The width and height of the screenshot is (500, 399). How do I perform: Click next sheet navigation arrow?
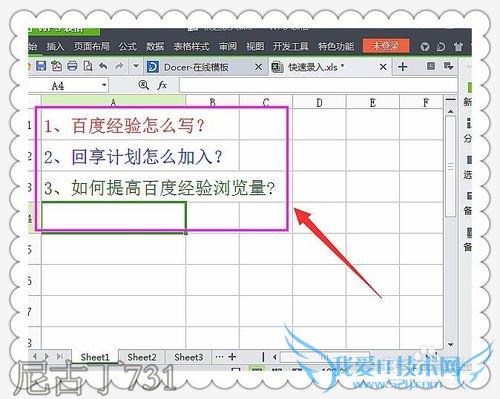tap(47, 356)
